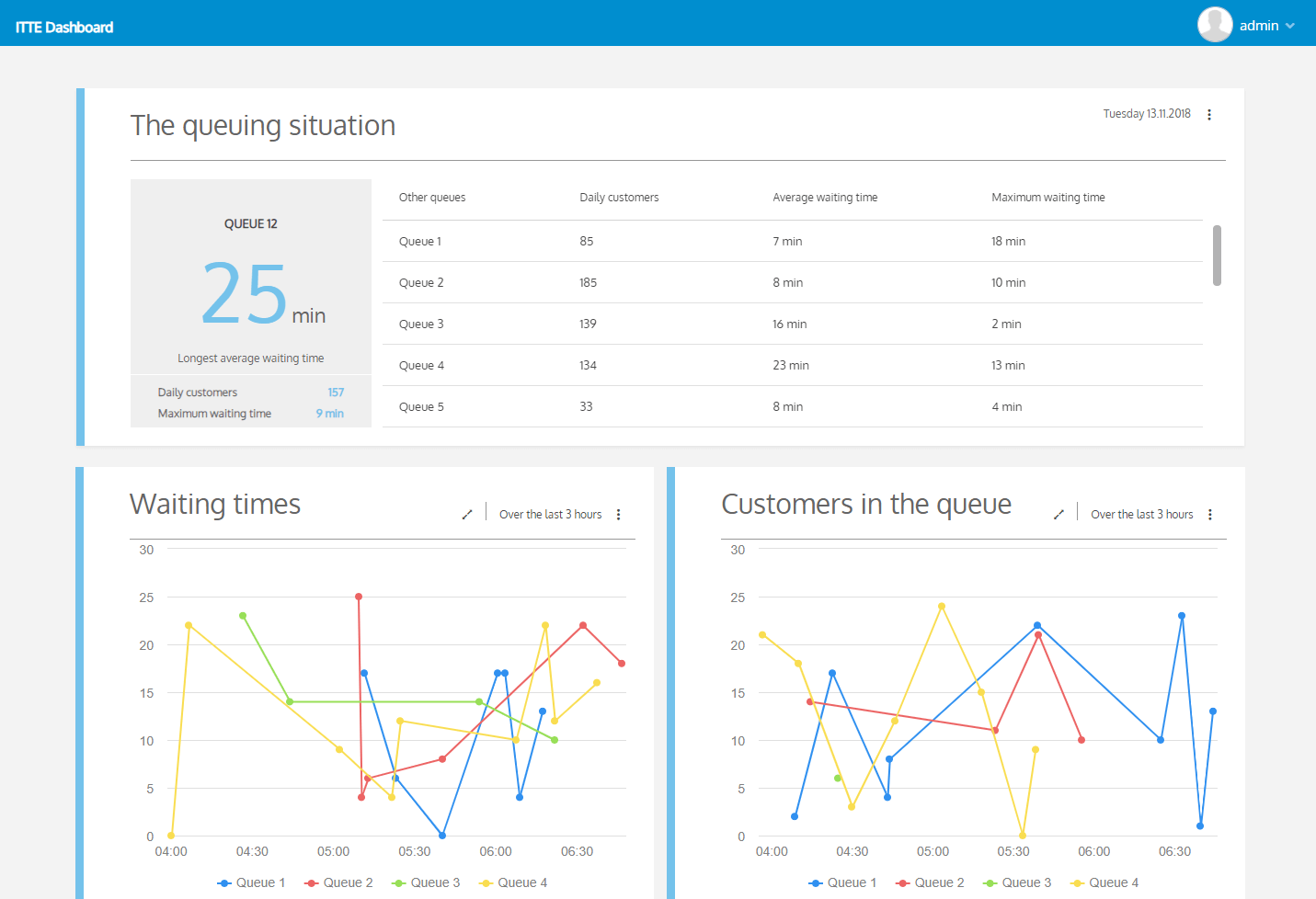Expand the admin dropdown chevron

pos(1290,26)
